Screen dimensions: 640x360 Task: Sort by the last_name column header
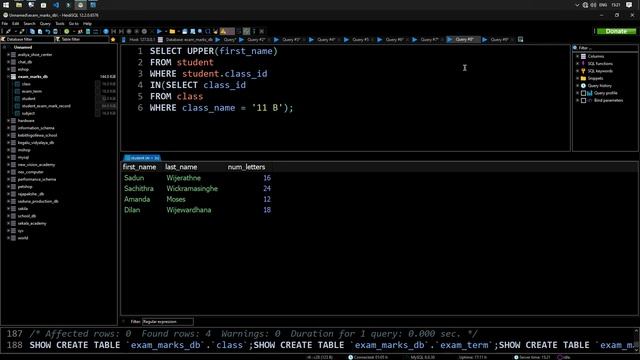181,167
